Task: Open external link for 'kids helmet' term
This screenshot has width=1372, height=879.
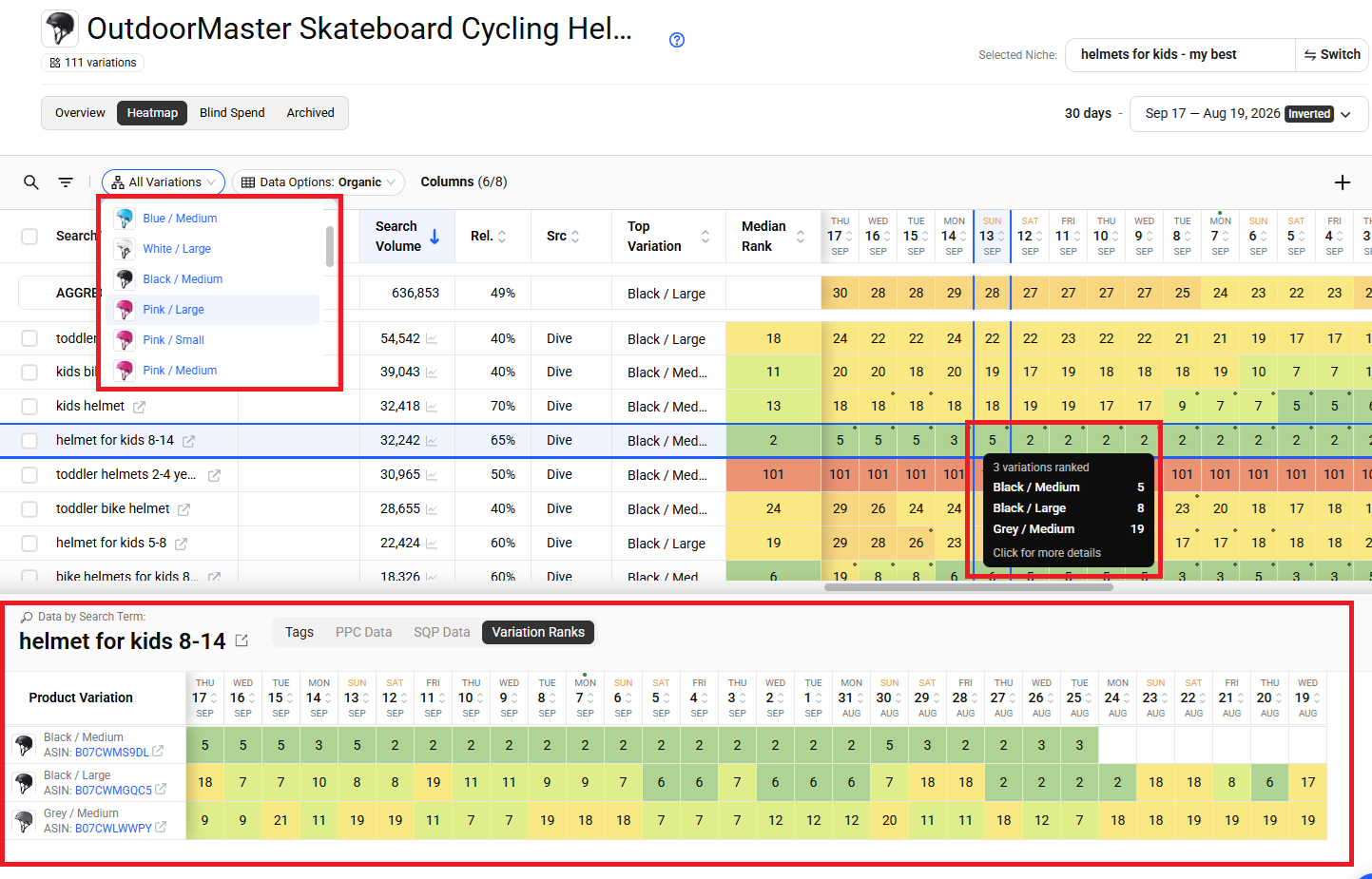Action: coord(139,407)
